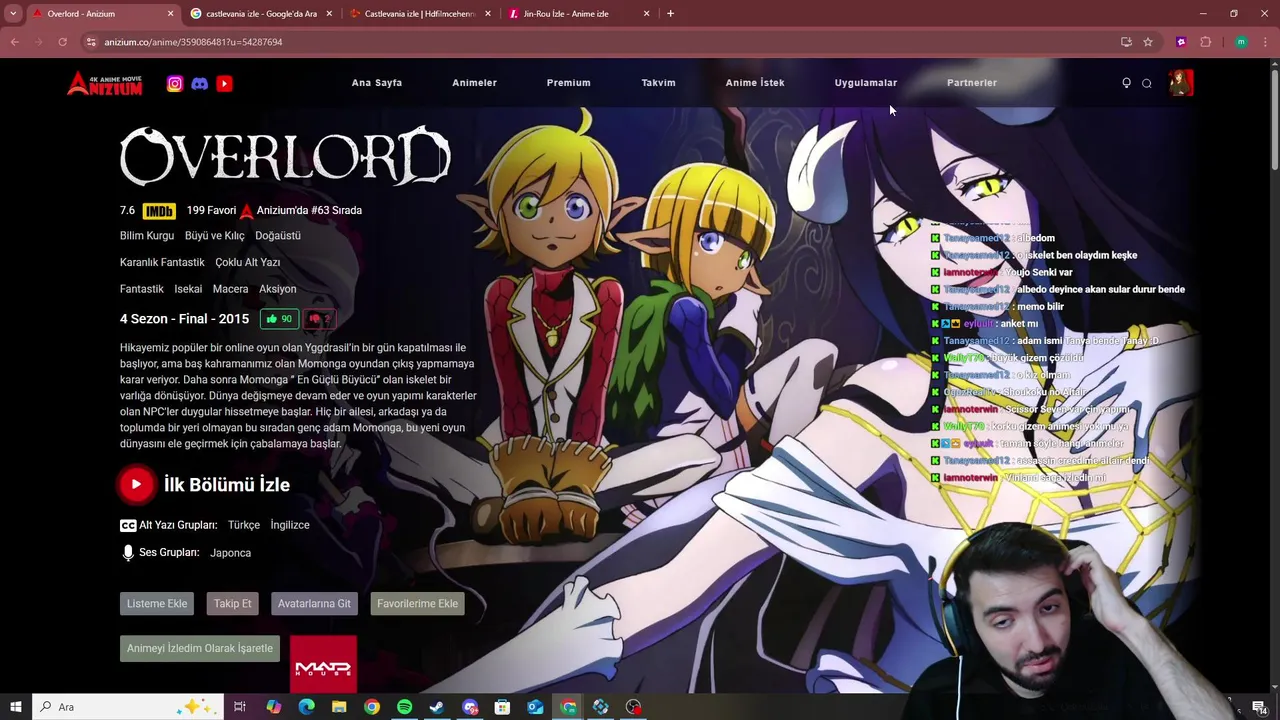The width and height of the screenshot is (1280, 720).
Task: Select Büyü ve Kılıç genre tag
Action: pos(214,236)
